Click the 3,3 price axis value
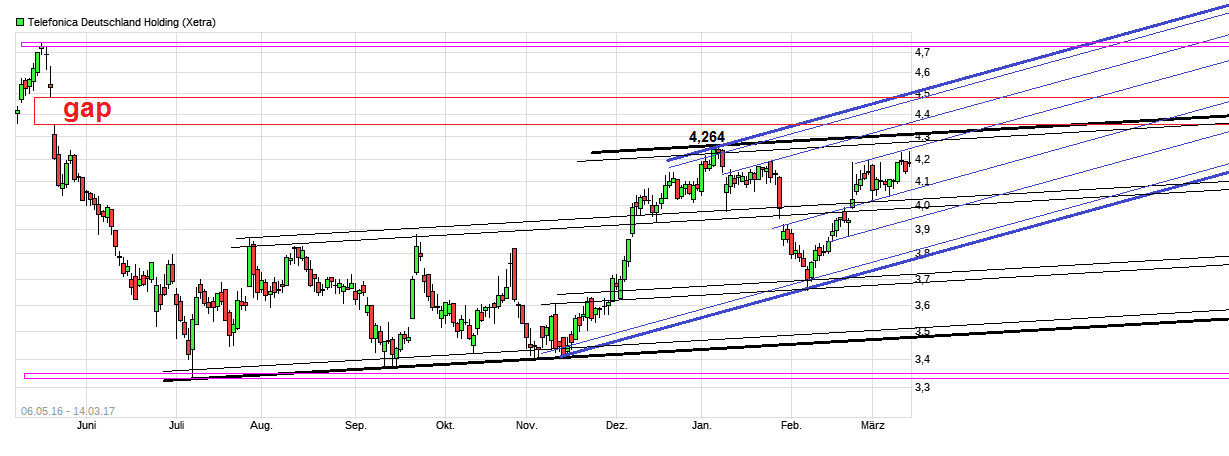The image size is (1229, 456). 922,388
